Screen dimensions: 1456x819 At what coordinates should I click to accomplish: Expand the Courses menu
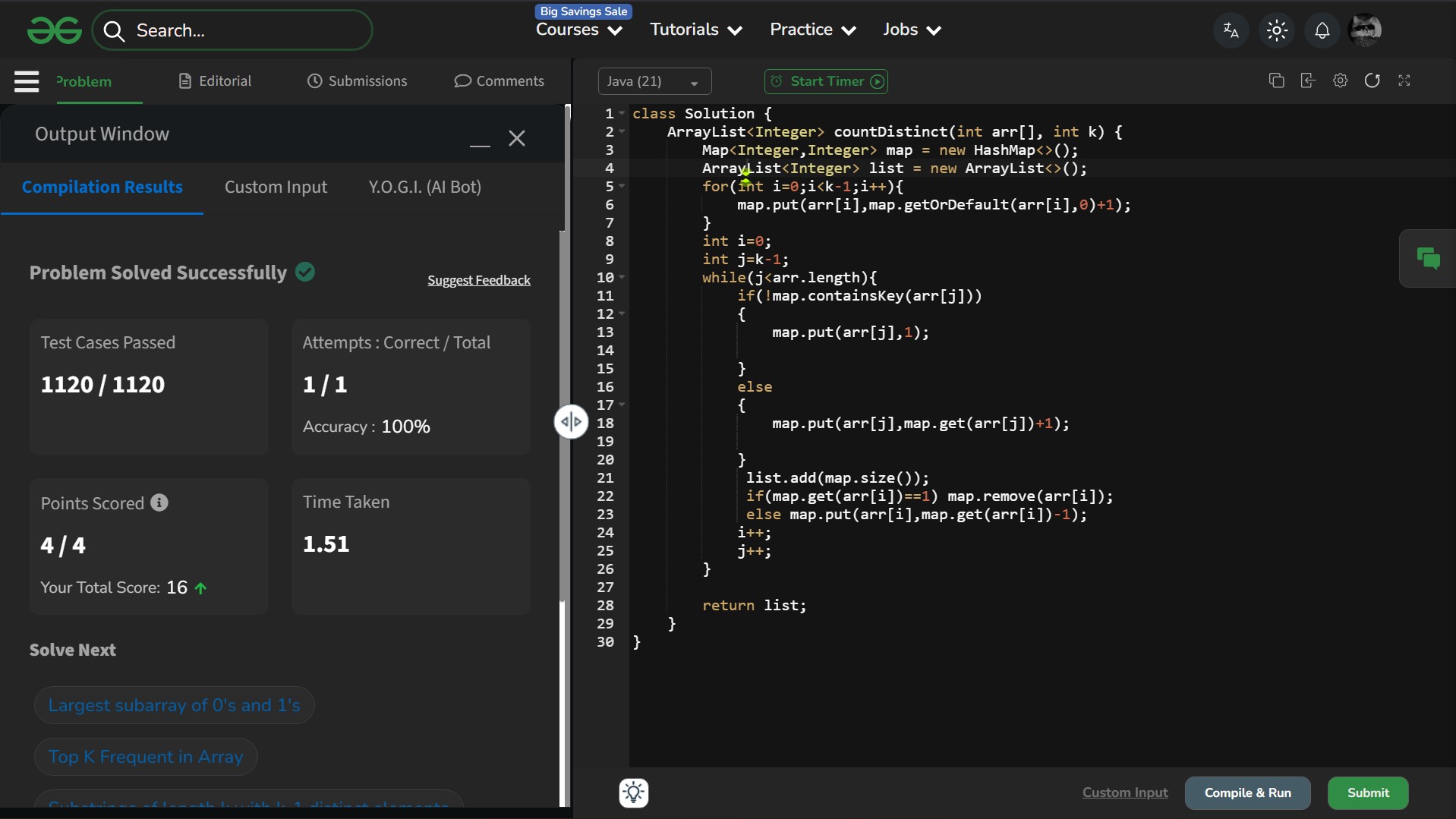pyautogui.click(x=578, y=30)
